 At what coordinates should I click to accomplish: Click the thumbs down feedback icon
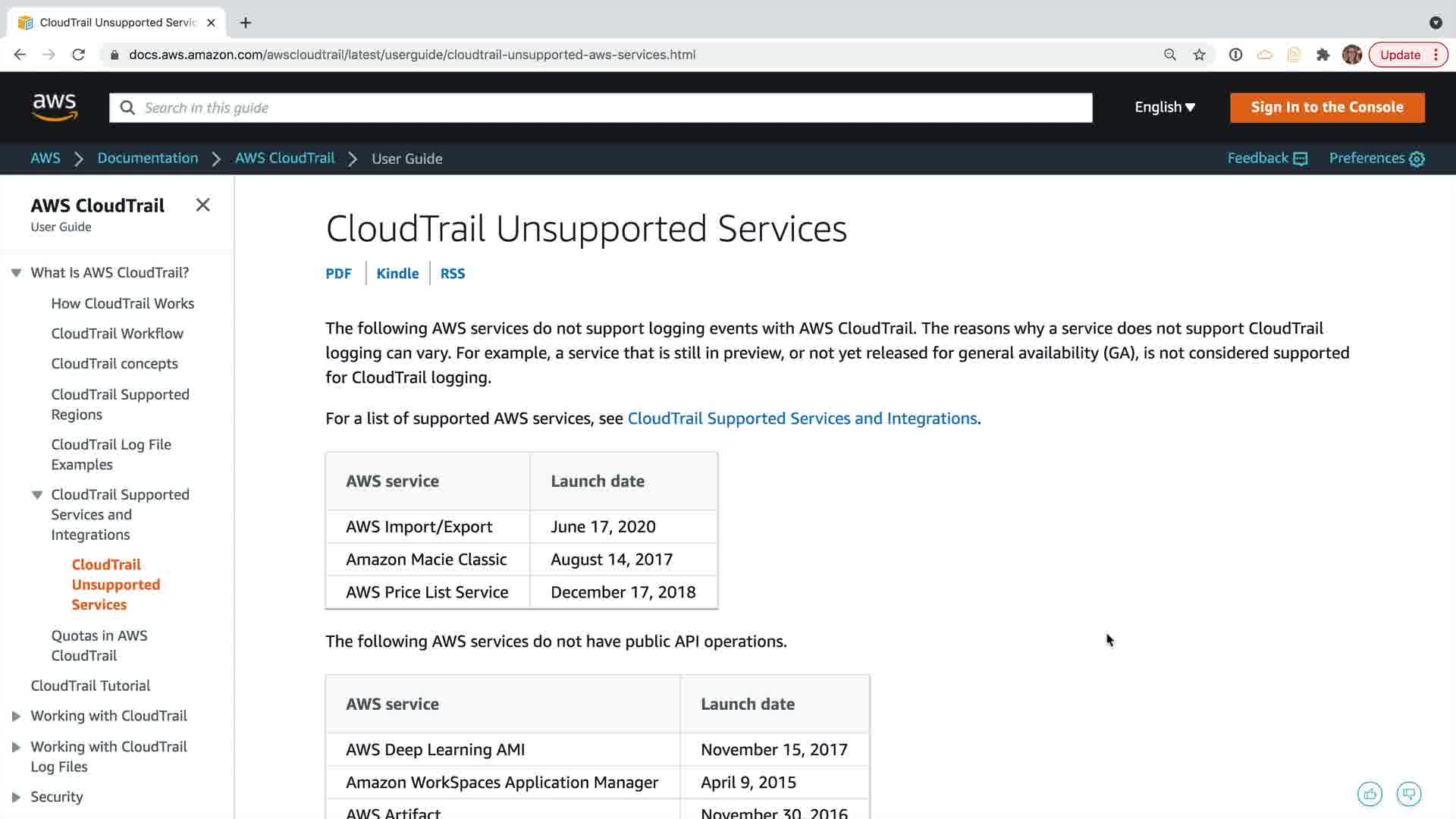pos(1409,794)
